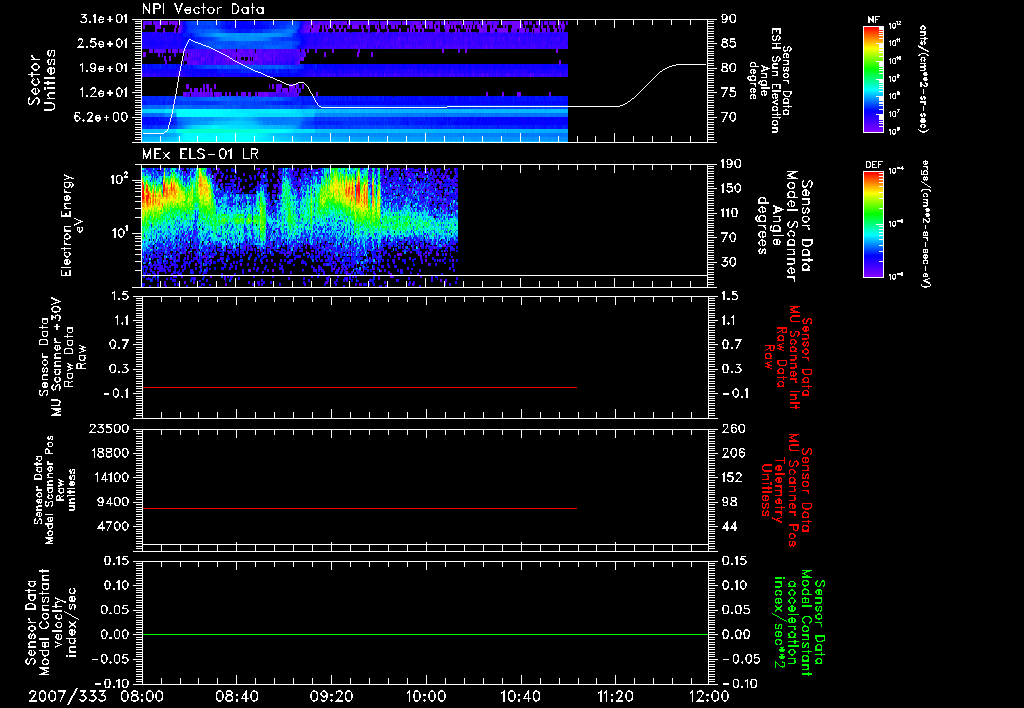Click the "08:00" time tick label
The height and width of the screenshot is (708, 1024).
tap(142, 696)
